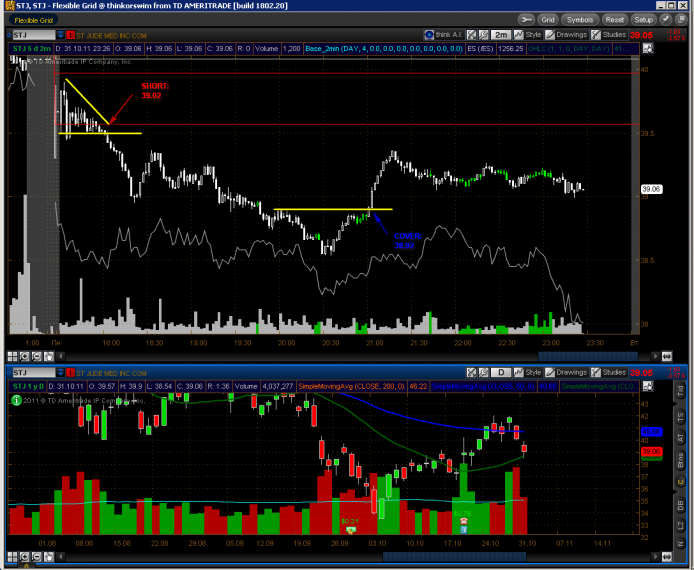Click the earnings phone icon on daily chart
694x570 pixels.
463,521
